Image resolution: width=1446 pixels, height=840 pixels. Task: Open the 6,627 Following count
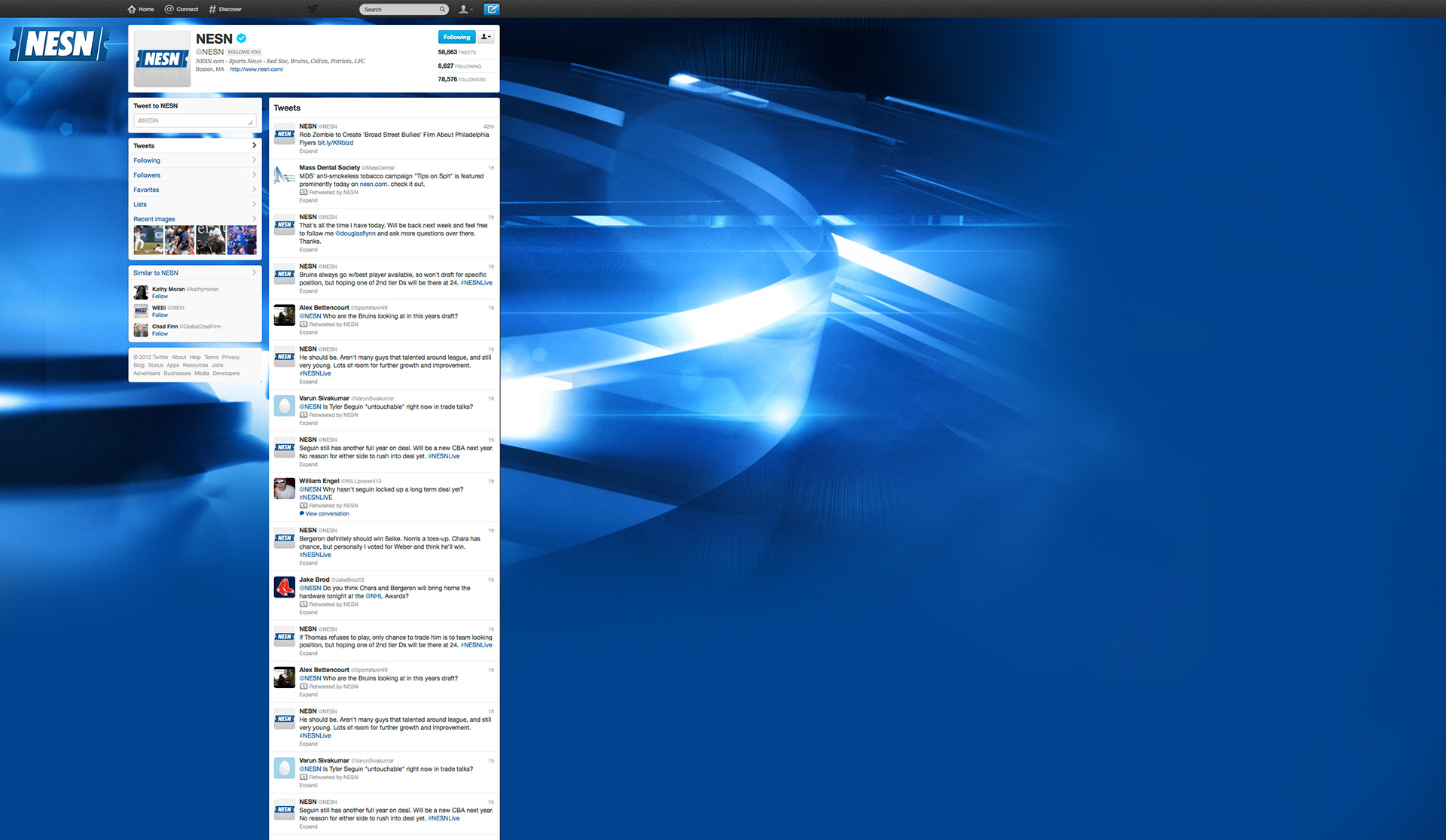(459, 66)
